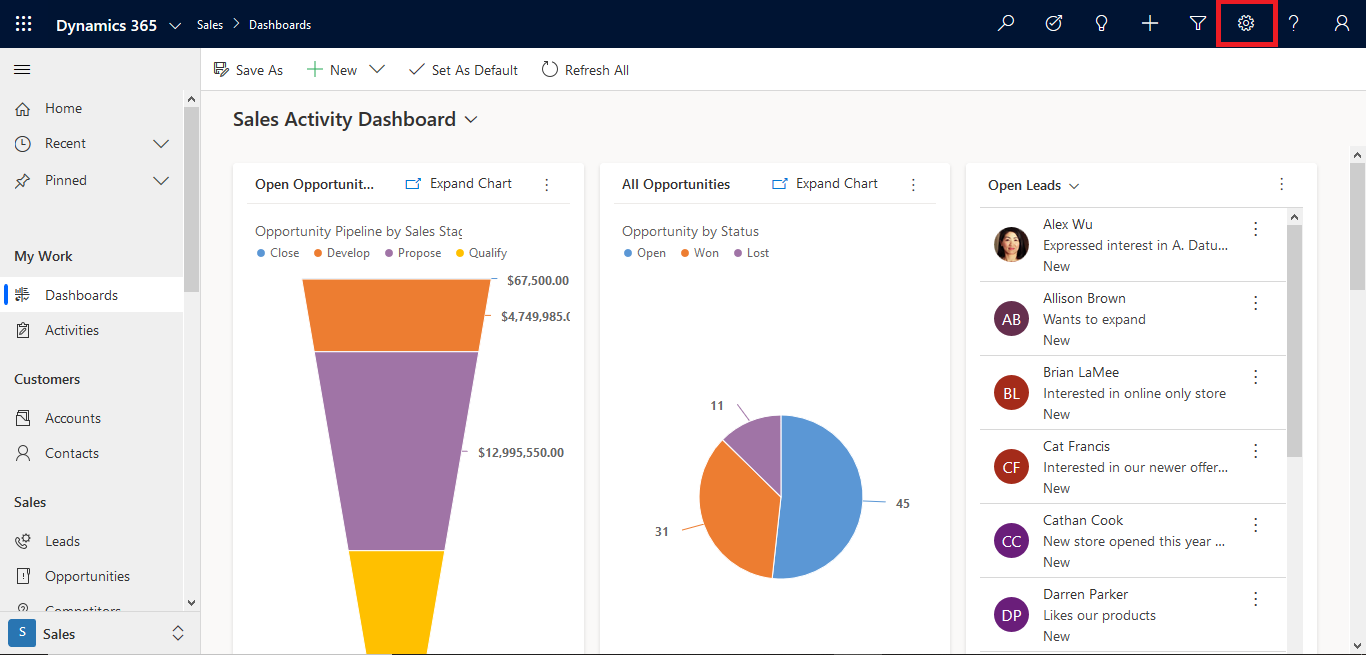Open the Settings gear icon
Image resolution: width=1366 pixels, height=655 pixels.
[1246, 22]
